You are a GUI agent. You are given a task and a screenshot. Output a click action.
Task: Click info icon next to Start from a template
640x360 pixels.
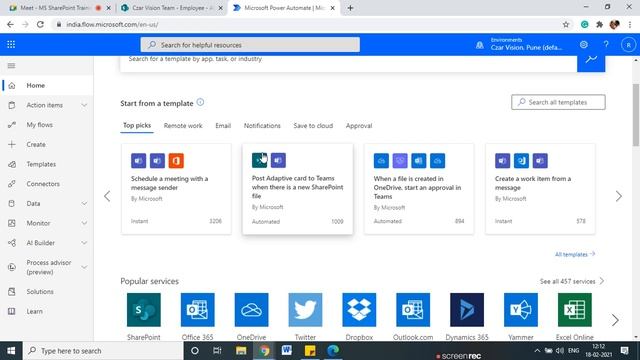tap(200, 102)
